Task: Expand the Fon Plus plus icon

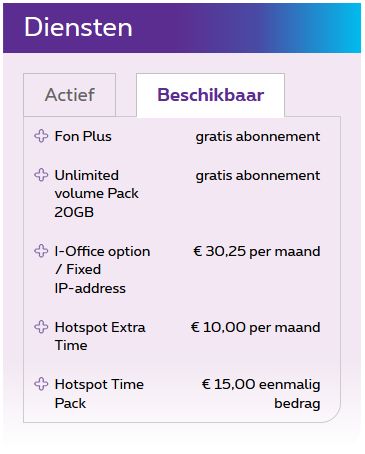Action: tap(41, 136)
